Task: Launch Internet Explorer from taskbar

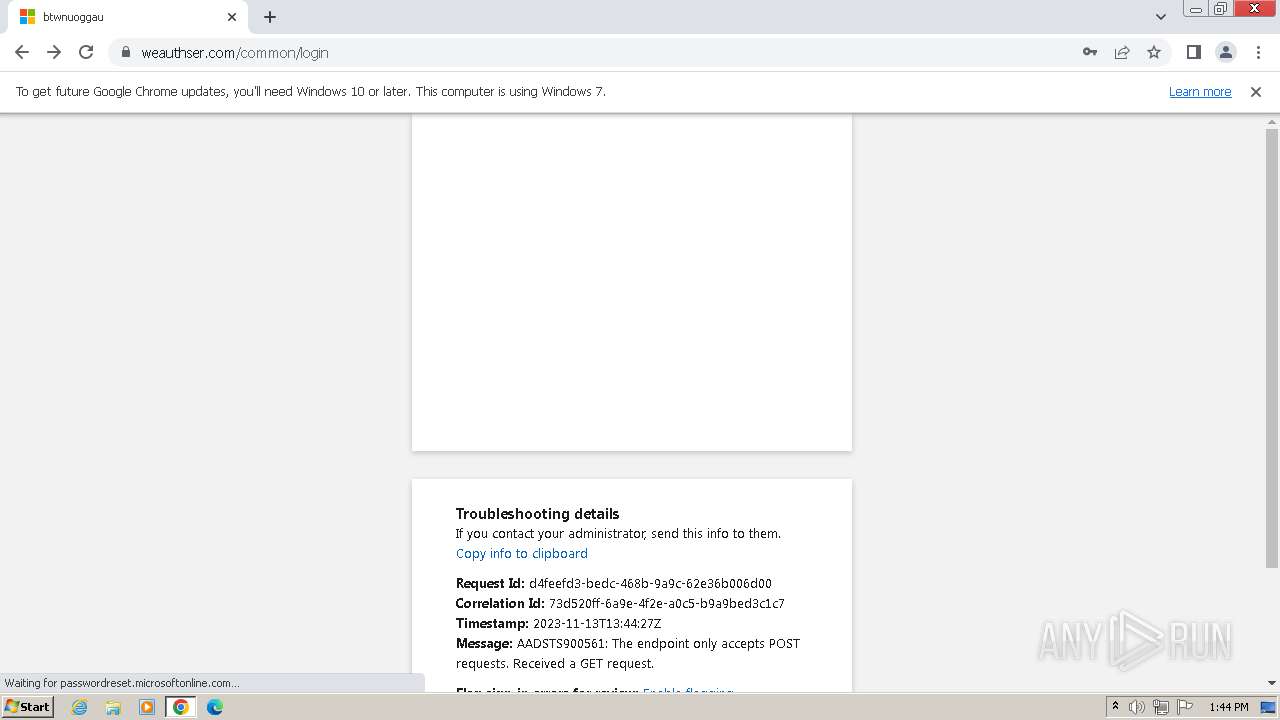Action: [80, 707]
